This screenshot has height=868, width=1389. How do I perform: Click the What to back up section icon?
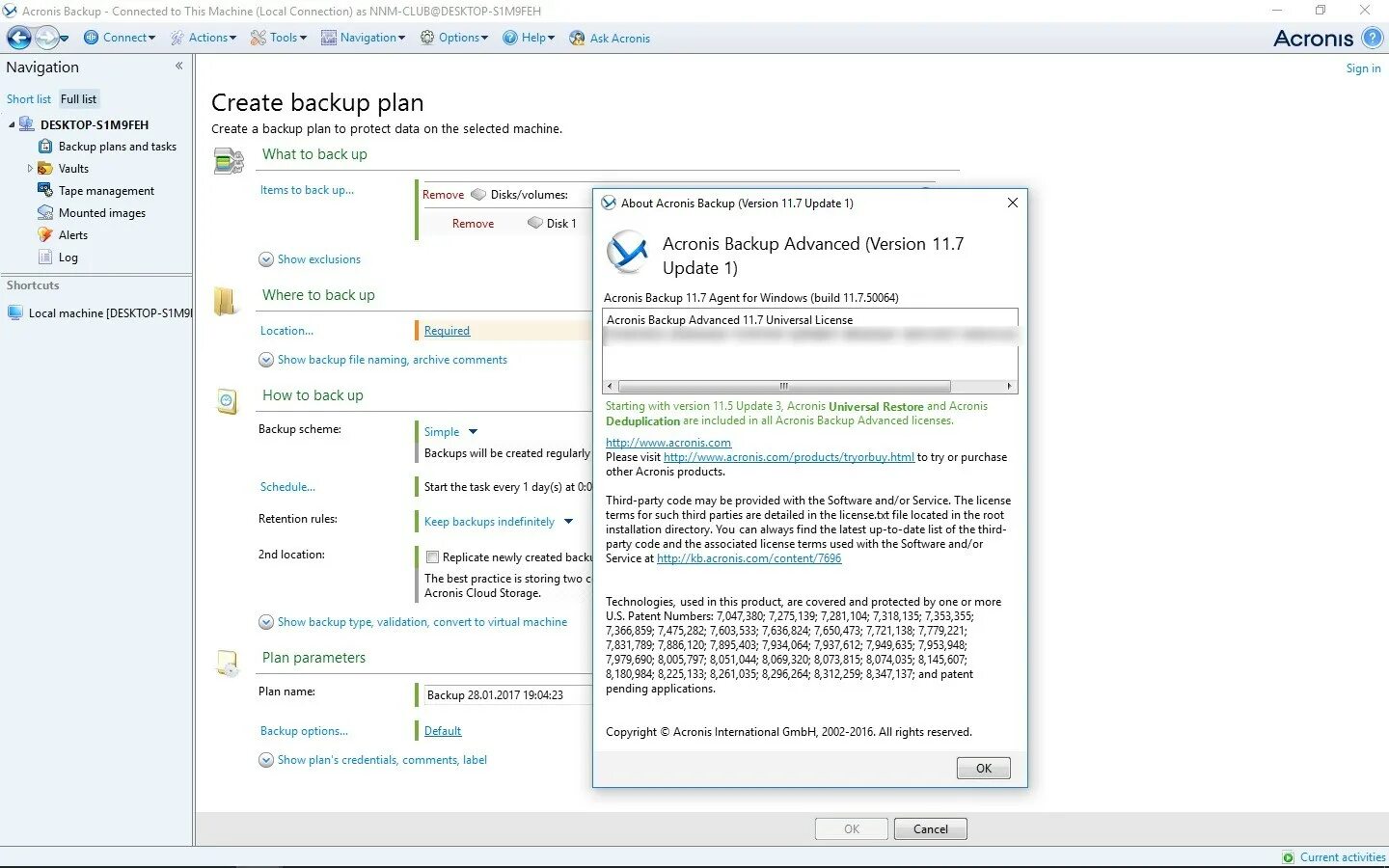229,161
